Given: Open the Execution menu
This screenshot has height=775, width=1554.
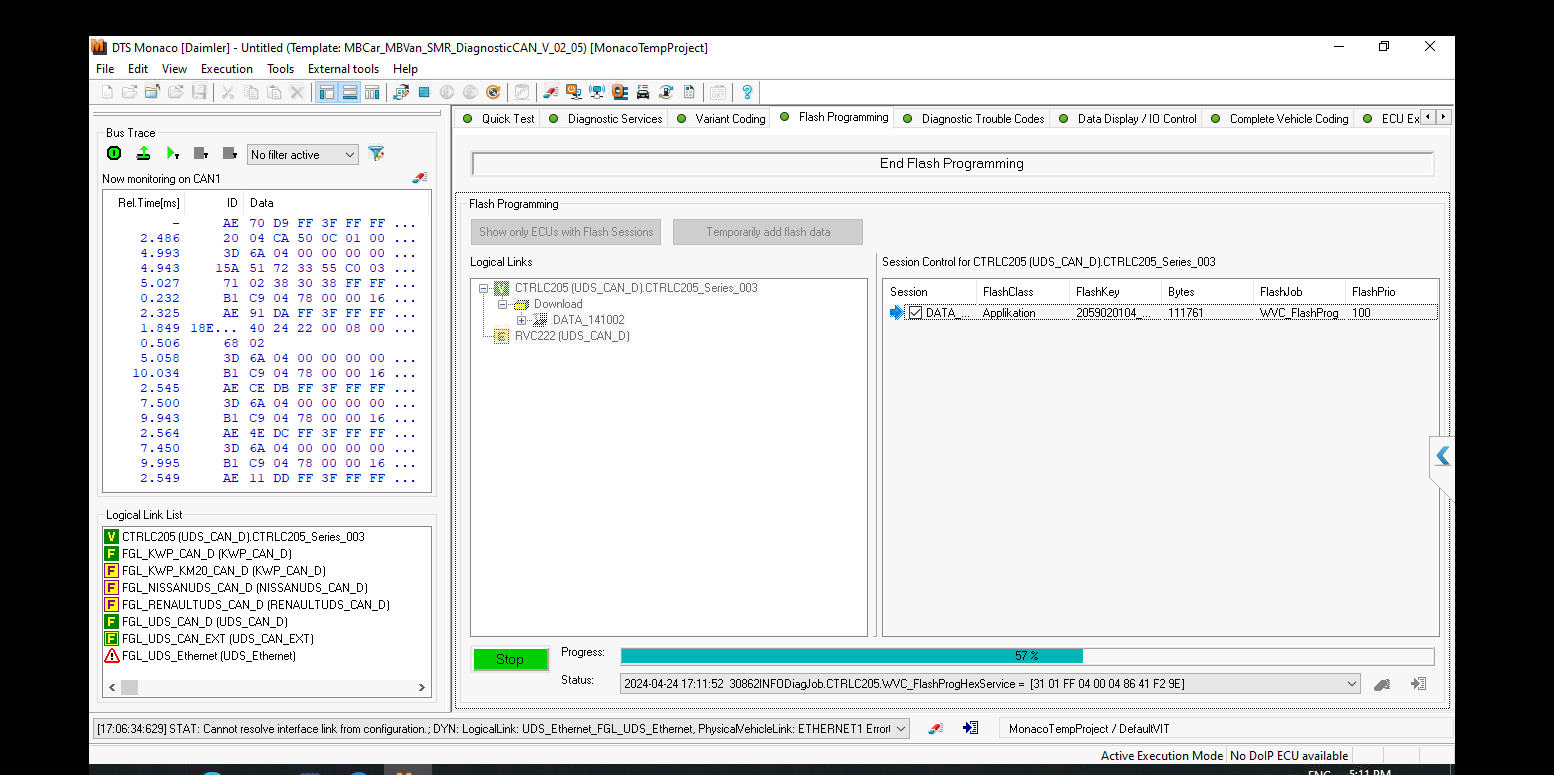Looking at the screenshot, I should 226,69.
